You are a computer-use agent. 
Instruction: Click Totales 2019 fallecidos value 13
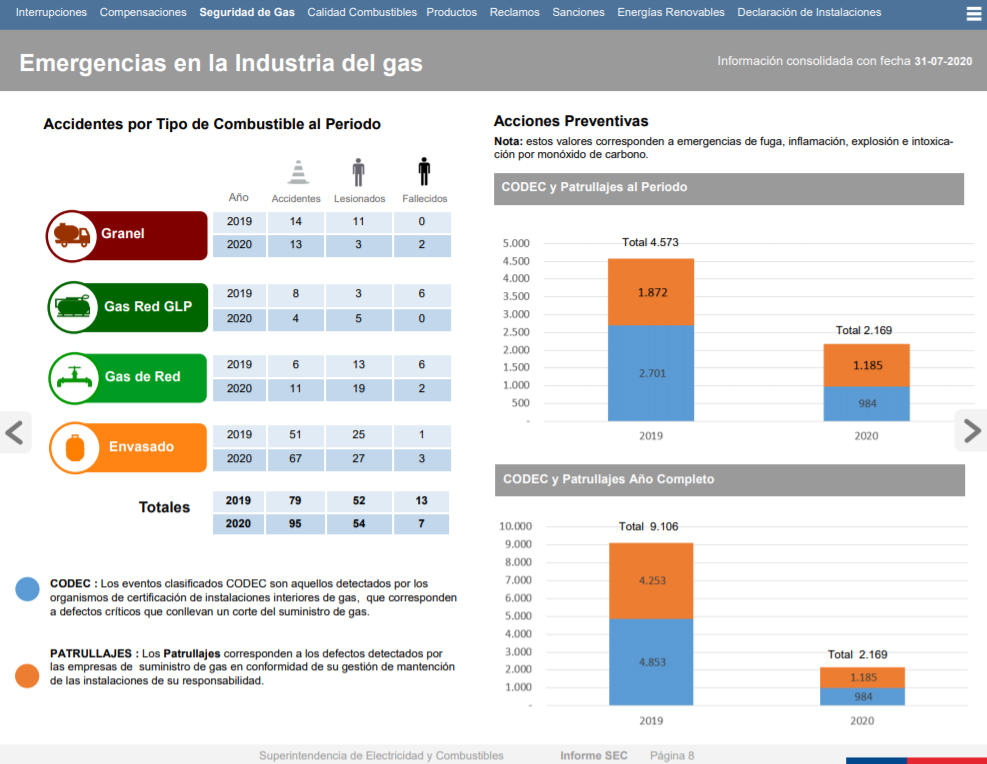point(421,501)
